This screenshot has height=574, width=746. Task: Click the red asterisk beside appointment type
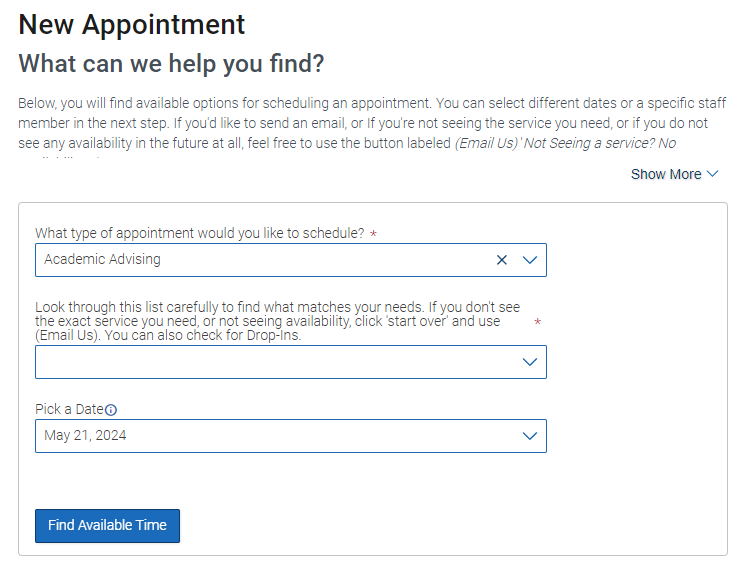[x=373, y=234]
